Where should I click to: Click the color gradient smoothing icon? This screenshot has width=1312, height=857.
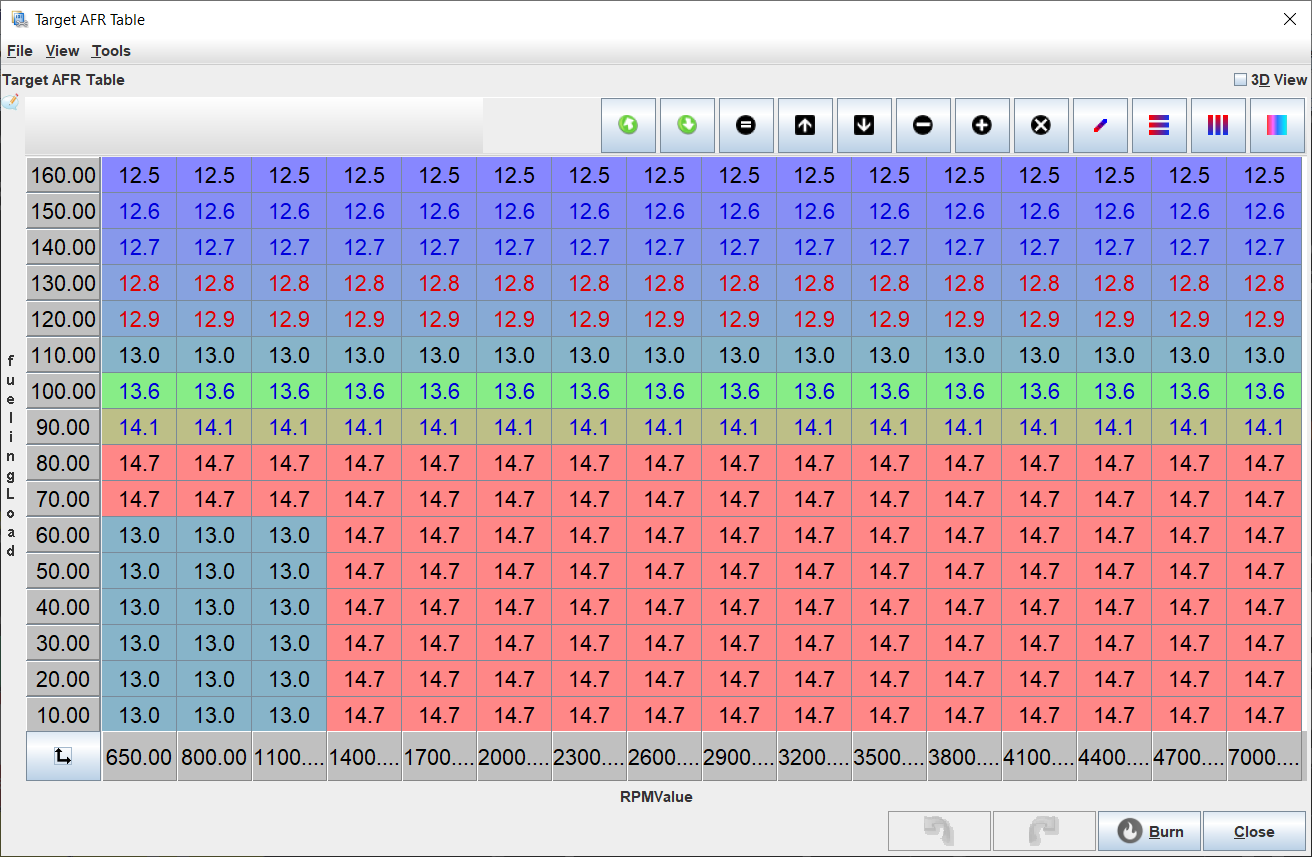[x=1277, y=125]
